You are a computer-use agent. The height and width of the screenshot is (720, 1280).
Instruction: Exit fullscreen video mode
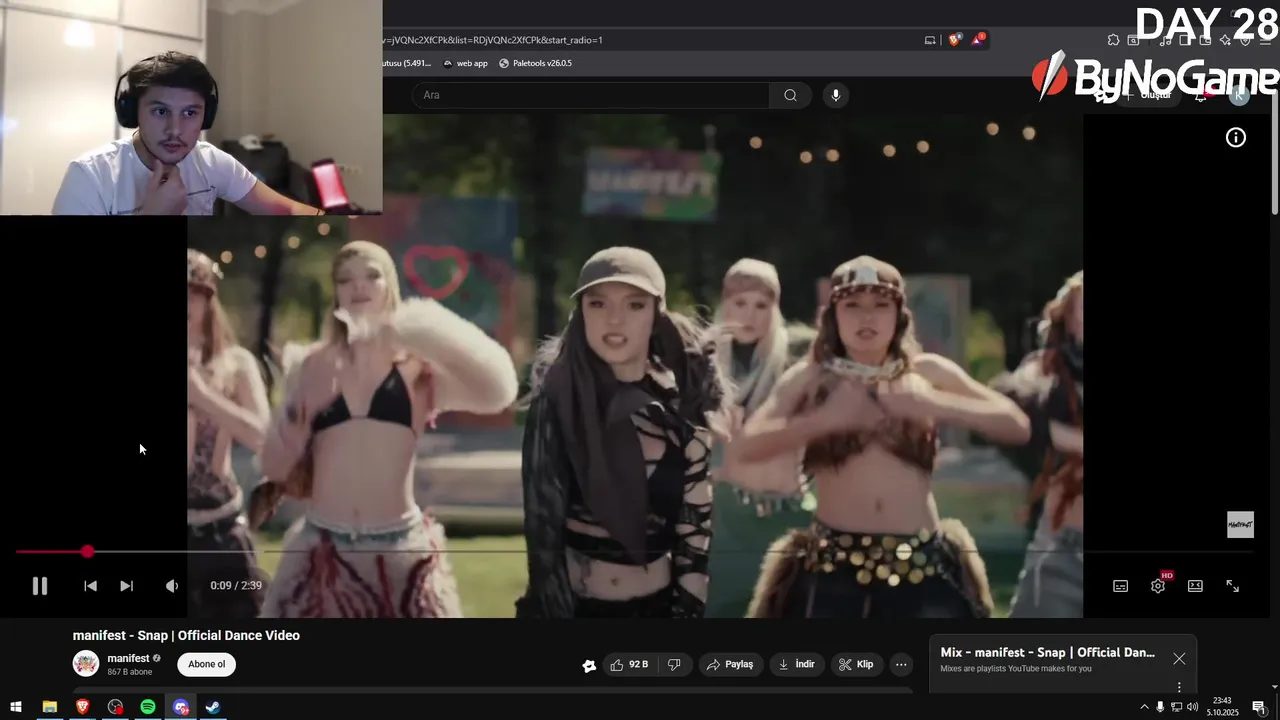click(x=1232, y=586)
